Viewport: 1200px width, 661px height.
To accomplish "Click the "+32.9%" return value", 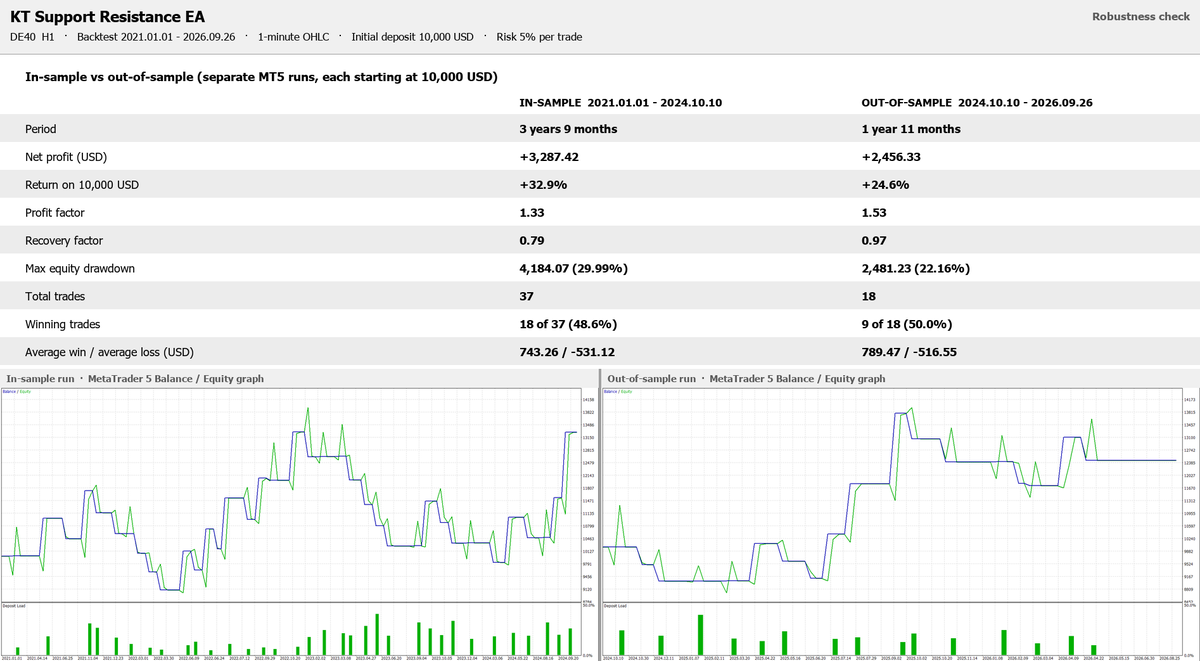I will point(542,185).
